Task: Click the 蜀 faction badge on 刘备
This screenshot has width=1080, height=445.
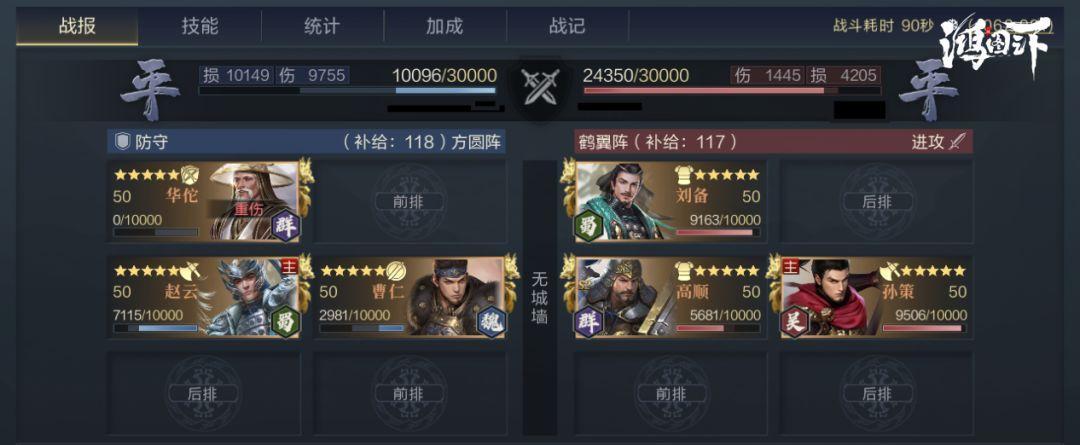Action: pyautogui.click(x=588, y=225)
